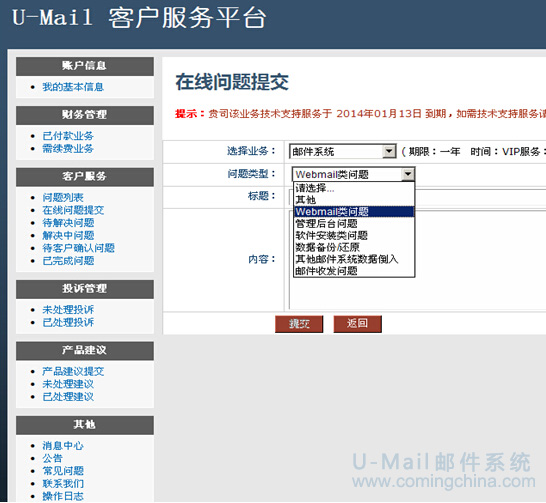The width and height of the screenshot is (546, 503).
Task: Click the red 提示 expiry notice text
Action: tap(360, 113)
